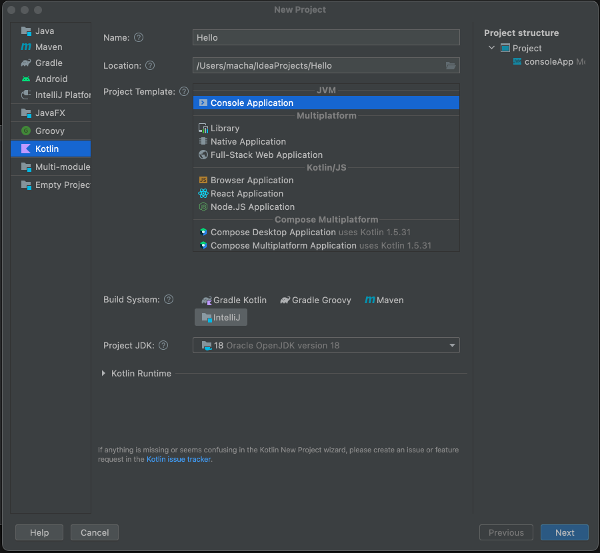Select JavaFX project type
This screenshot has width=600, height=553.
[51, 113]
